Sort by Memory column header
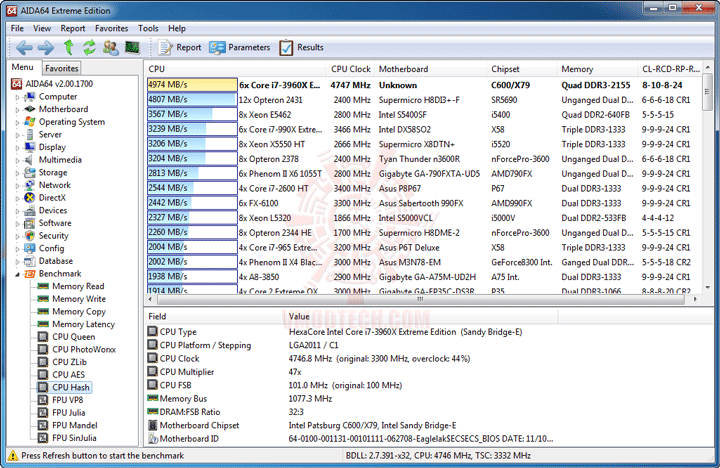This screenshot has height=468, width=720. pos(597,69)
